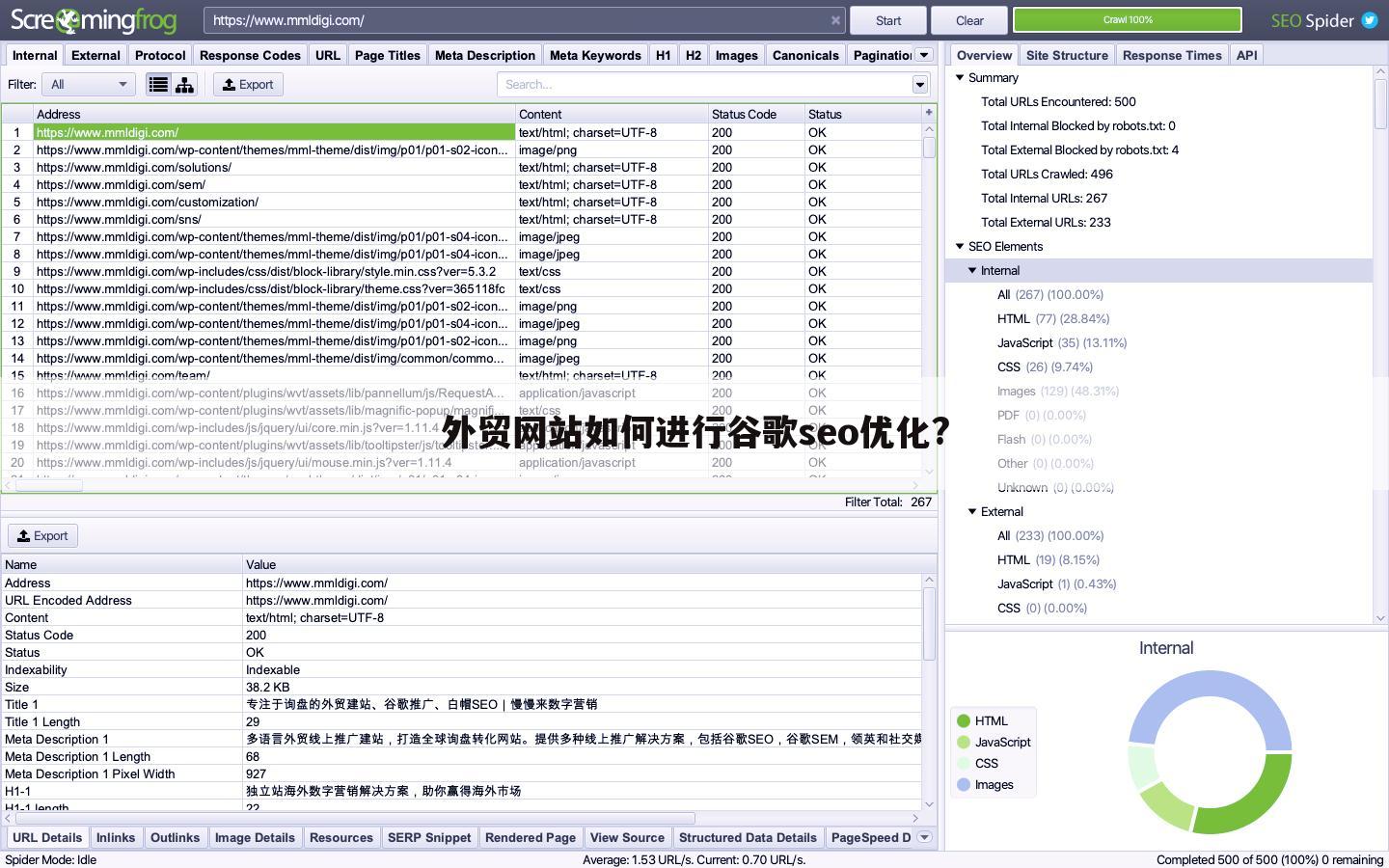Open the Twitter bird icon link
Image resolution: width=1389 pixels, height=868 pixels.
(x=1370, y=20)
